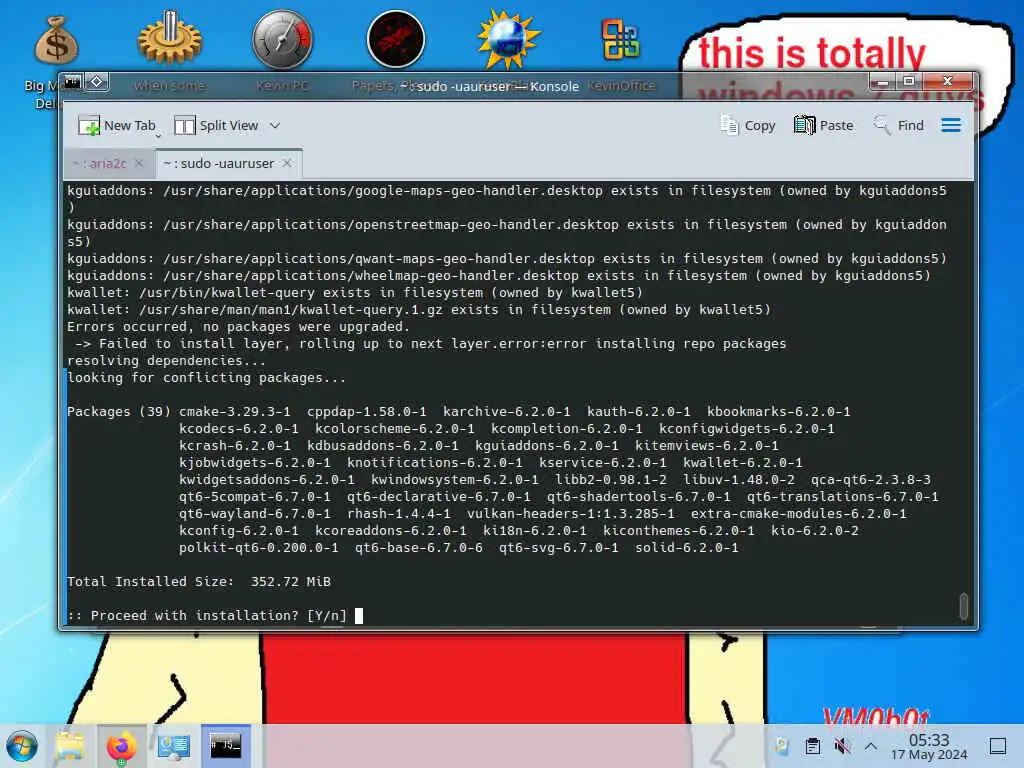The width and height of the screenshot is (1024, 768).
Task: Close the aria2c tab
Action: (x=139, y=163)
